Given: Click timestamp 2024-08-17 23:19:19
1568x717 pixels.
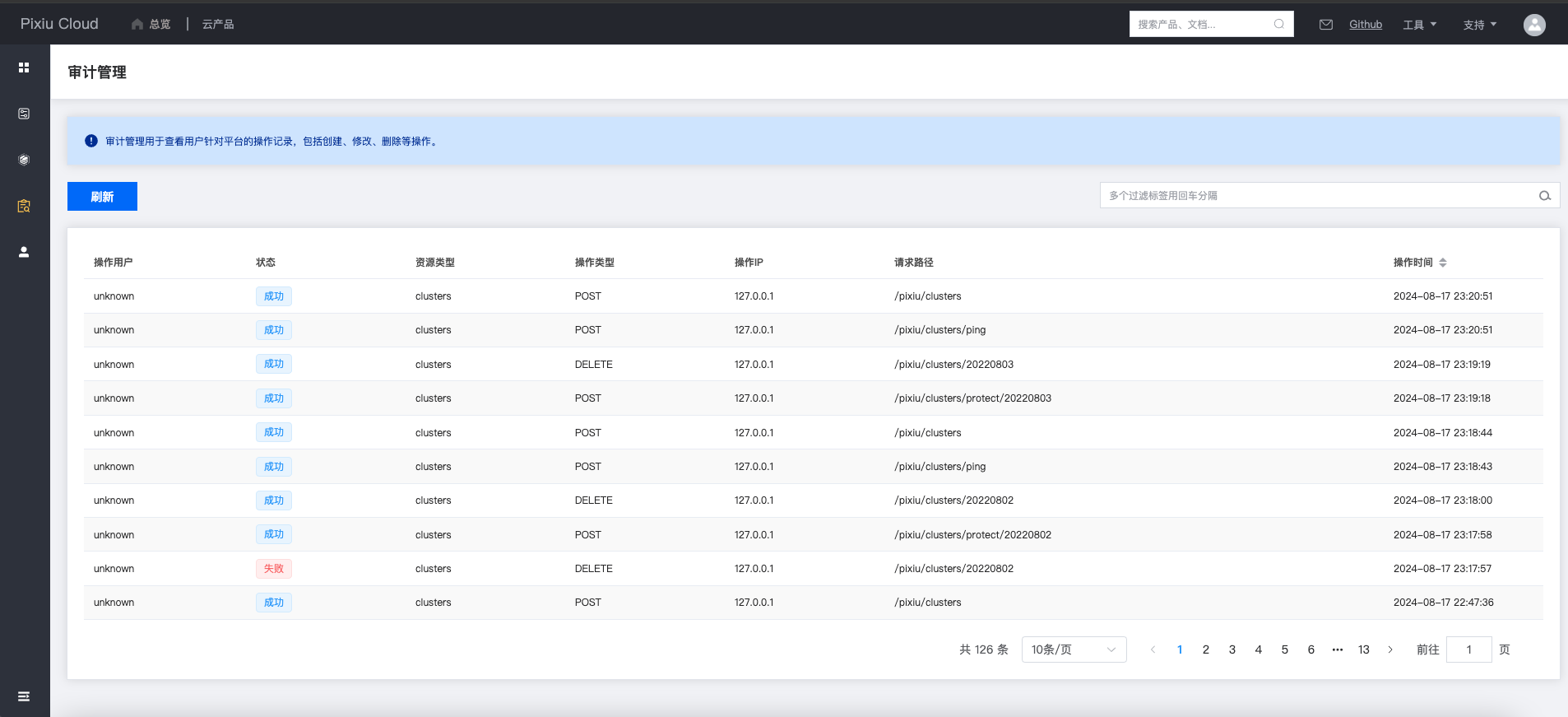Looking at the screenshot, I should [x=1442, y=365].
